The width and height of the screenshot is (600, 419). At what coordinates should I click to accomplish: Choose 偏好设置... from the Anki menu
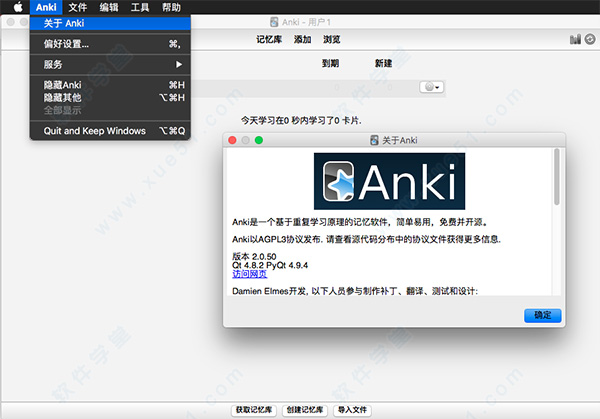110,44
